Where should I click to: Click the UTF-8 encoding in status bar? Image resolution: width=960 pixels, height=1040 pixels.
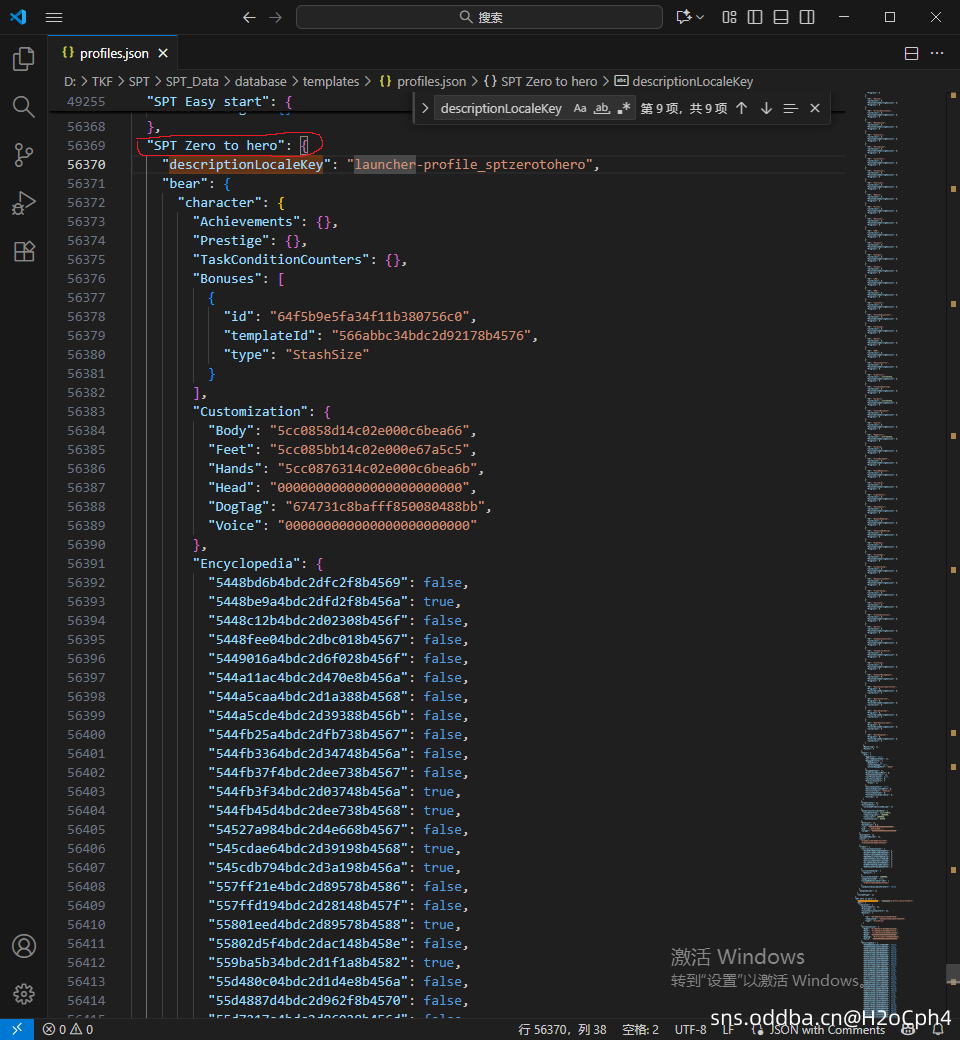click(x=690, y=1029)
